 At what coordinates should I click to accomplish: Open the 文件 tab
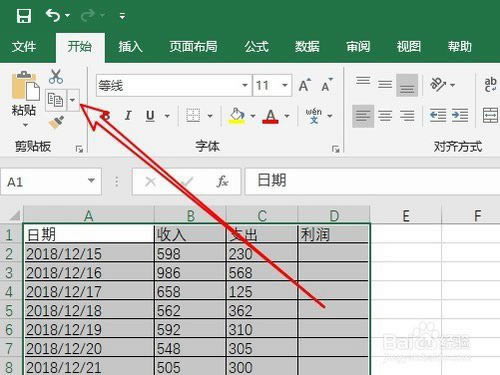tap(24, 47)
